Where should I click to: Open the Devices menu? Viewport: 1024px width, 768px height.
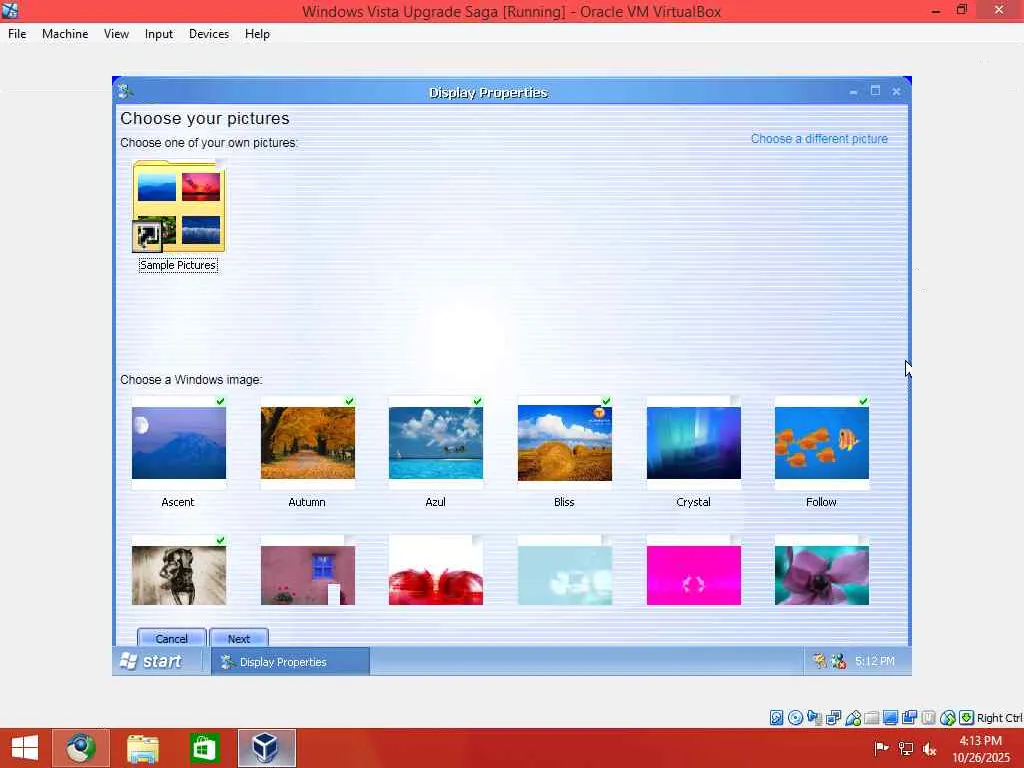point(209,34)
